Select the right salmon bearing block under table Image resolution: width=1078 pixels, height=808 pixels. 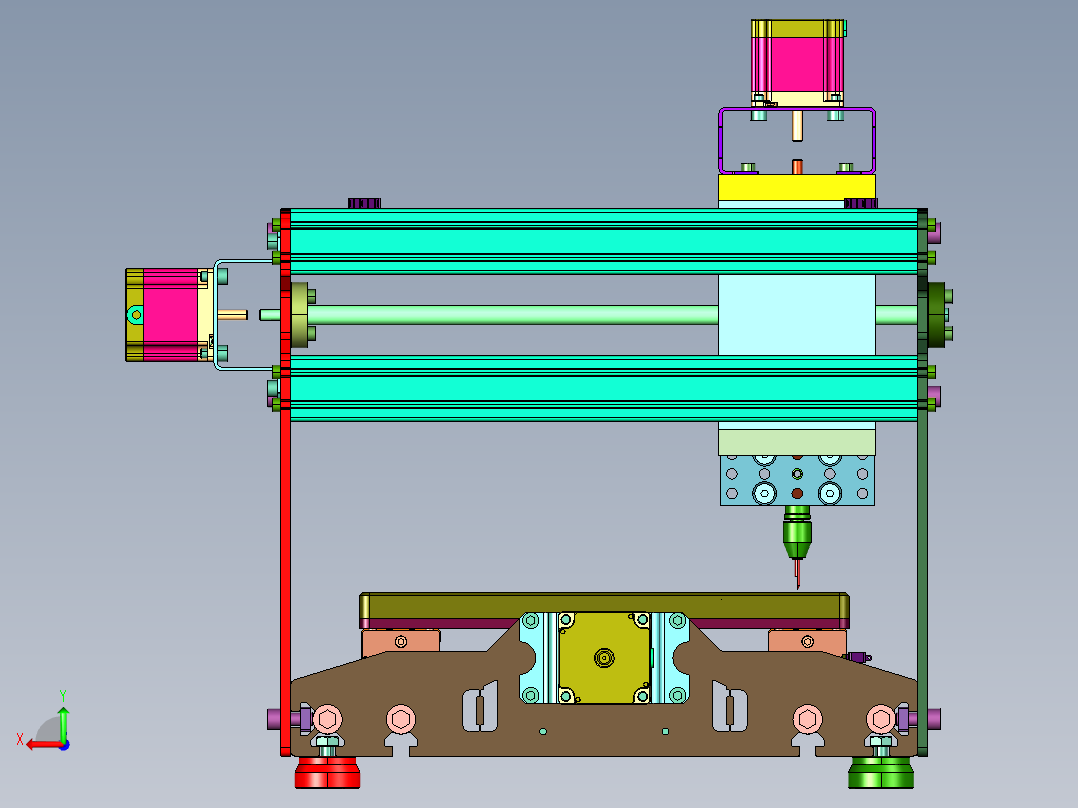807,643
